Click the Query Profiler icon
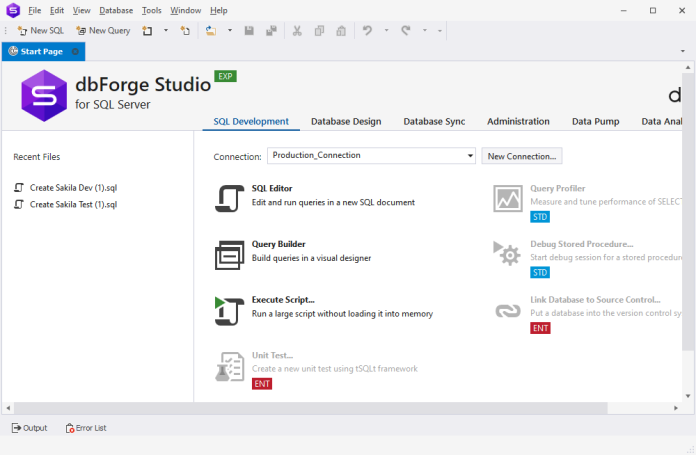The image size is (696, 455). click(x=508, y=198)
